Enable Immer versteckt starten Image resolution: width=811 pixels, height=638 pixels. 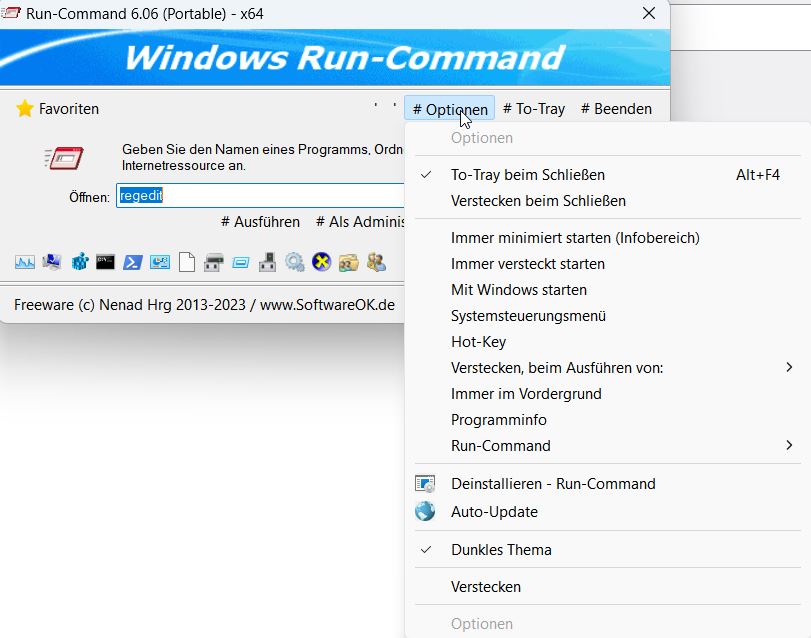click(607, 264)
